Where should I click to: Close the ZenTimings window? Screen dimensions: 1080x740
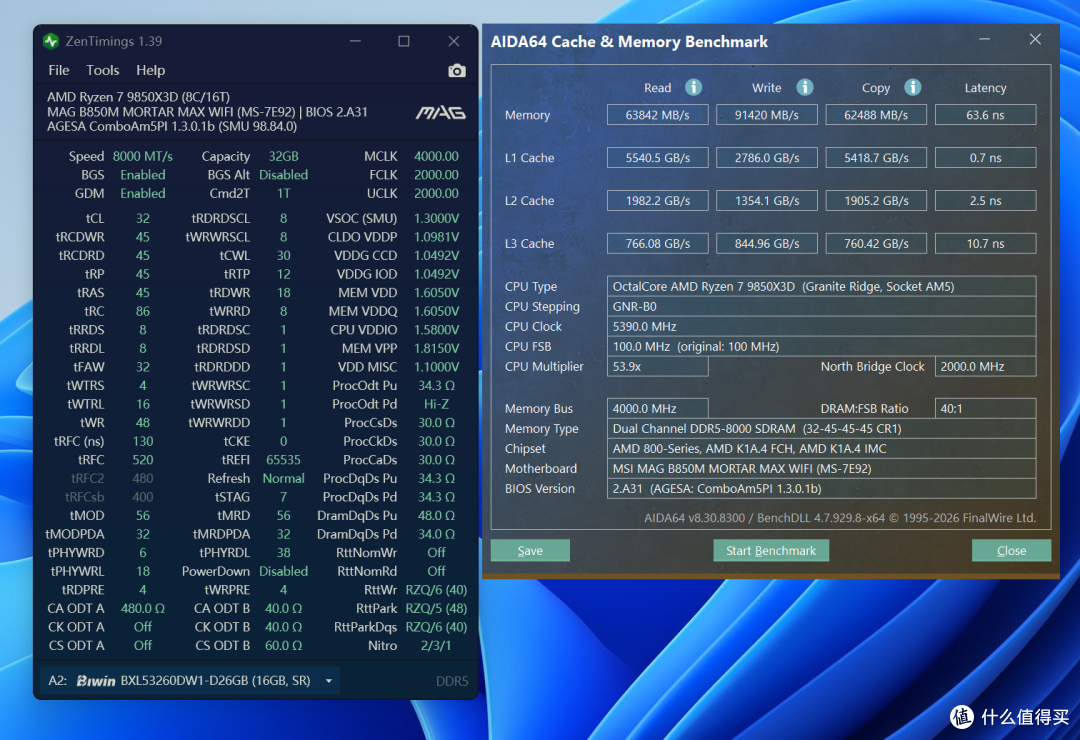pos(454,41)
